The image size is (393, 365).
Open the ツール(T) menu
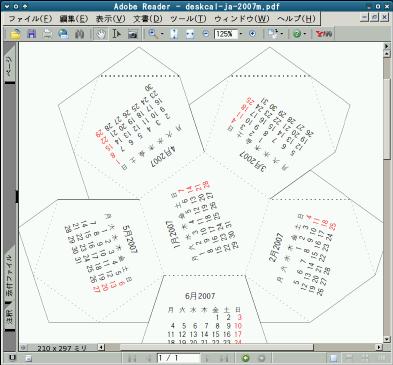(188, 19)
